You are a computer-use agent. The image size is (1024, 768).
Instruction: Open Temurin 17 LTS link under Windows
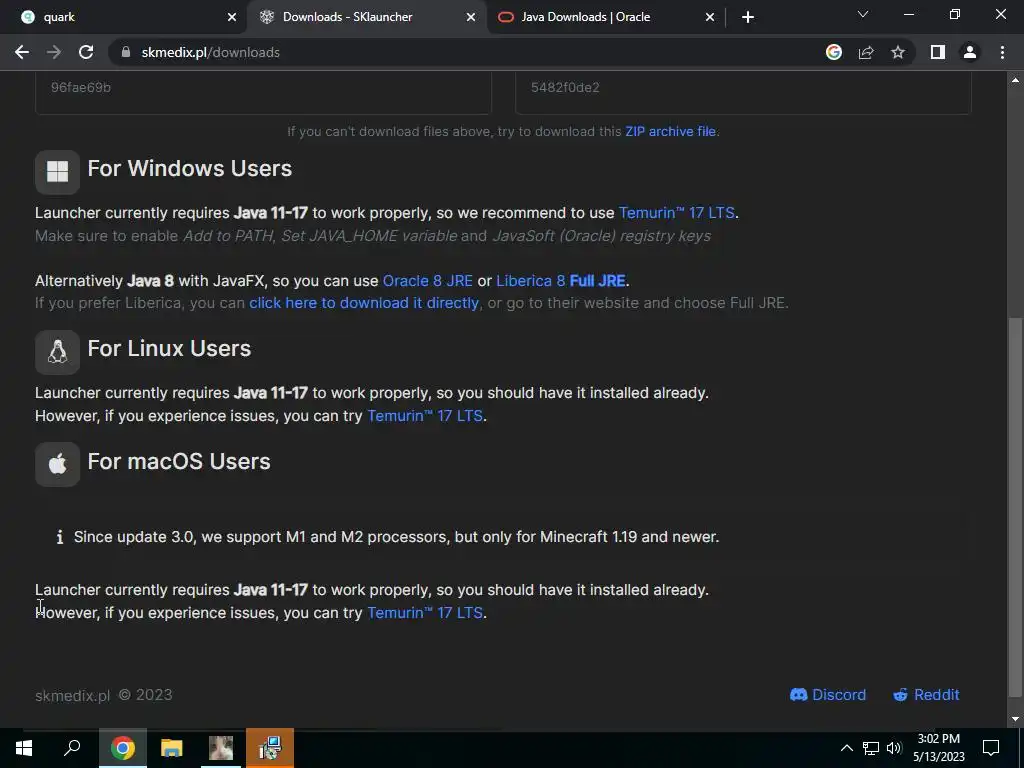(x=677, y=213)
